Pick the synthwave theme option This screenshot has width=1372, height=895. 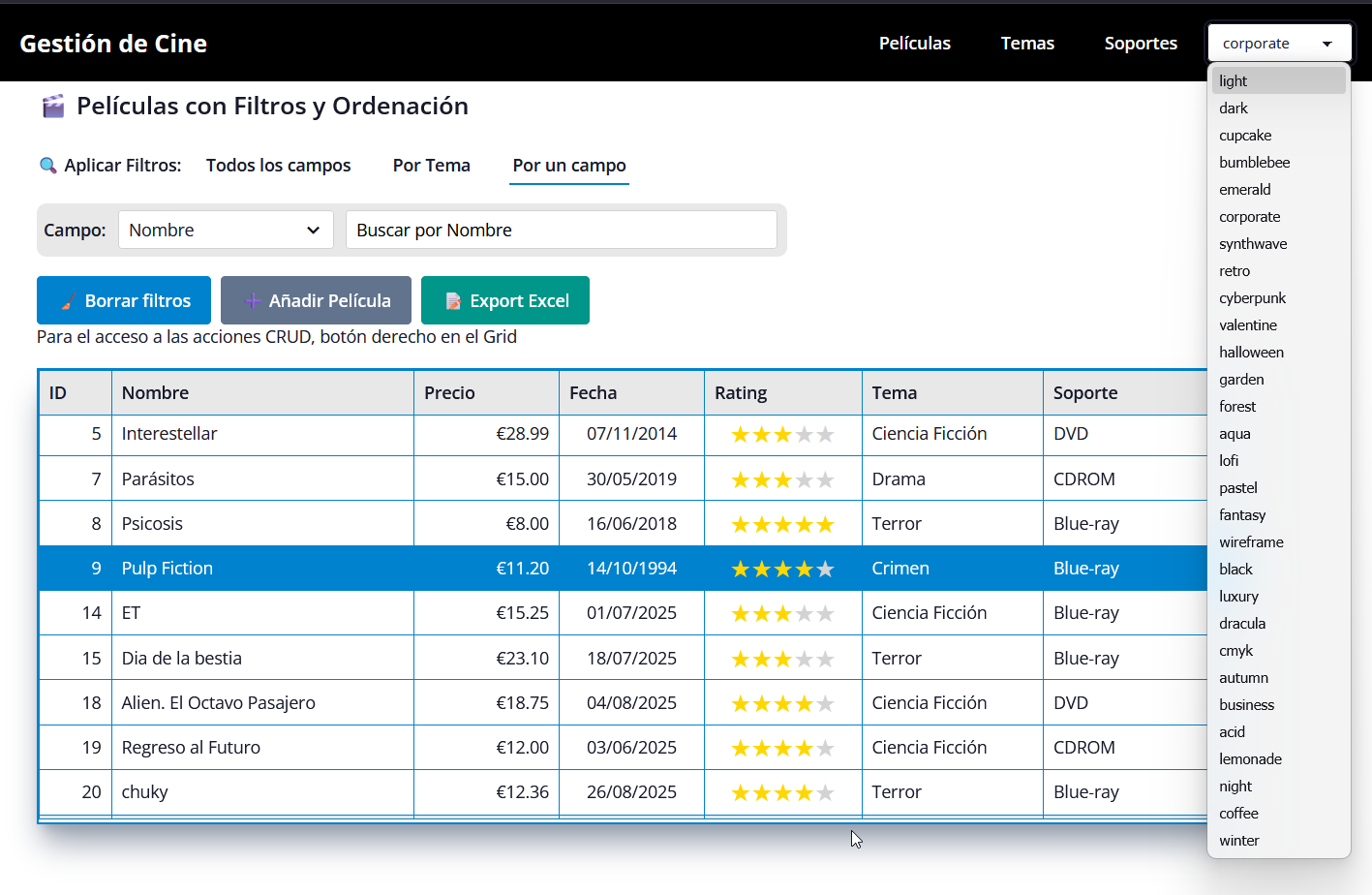coord(1253,244)
